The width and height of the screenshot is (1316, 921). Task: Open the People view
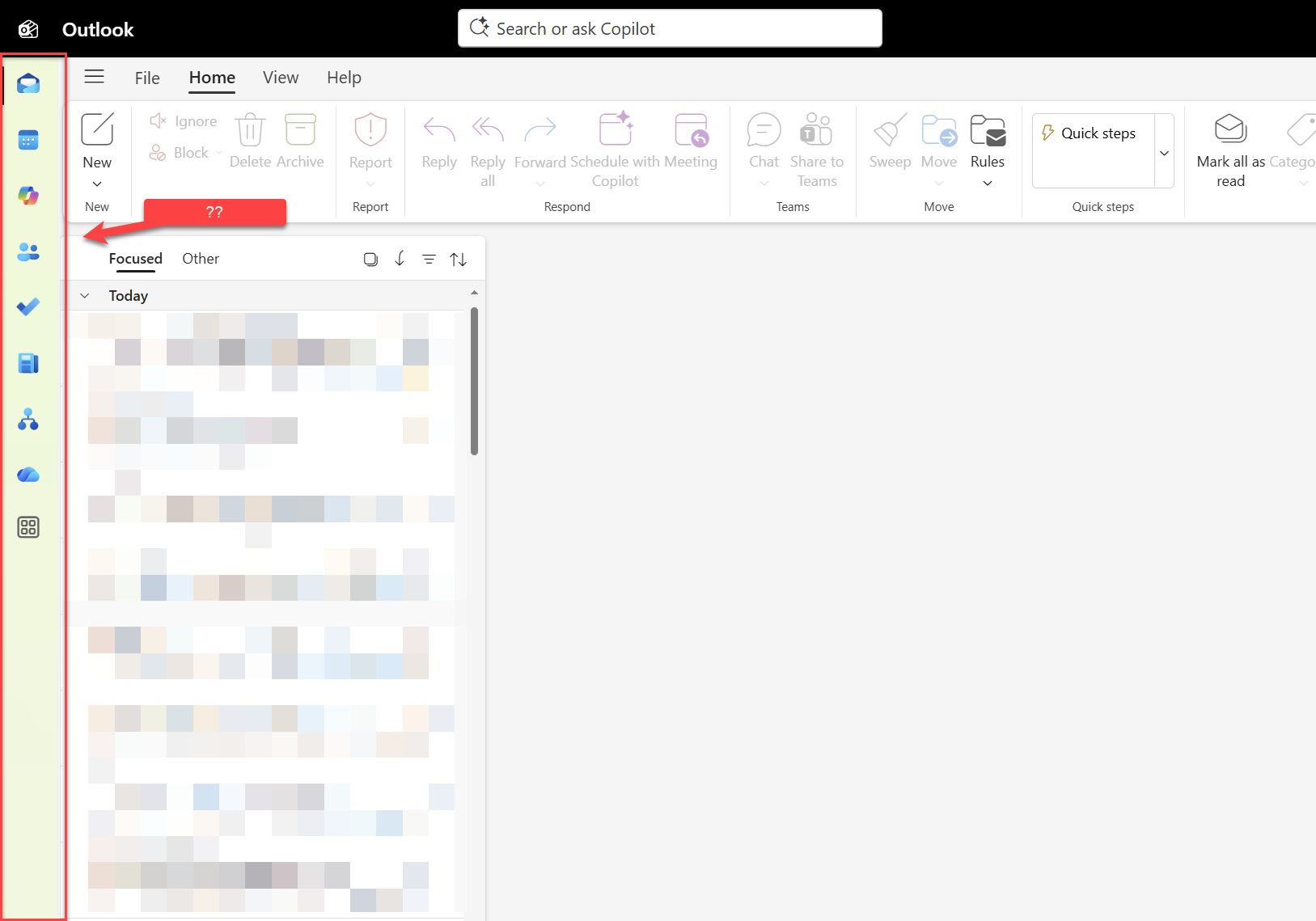(x=28, y=251)
